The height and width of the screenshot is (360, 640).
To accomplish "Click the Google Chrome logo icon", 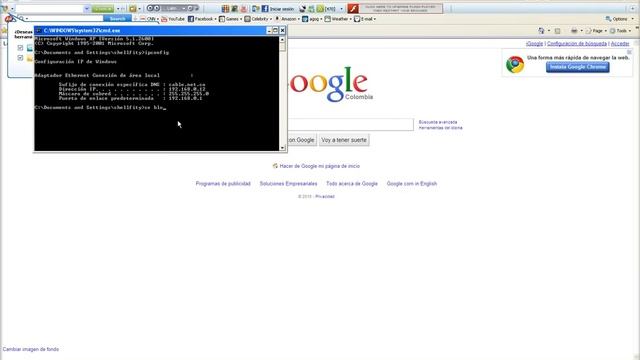I will point(515,64).
